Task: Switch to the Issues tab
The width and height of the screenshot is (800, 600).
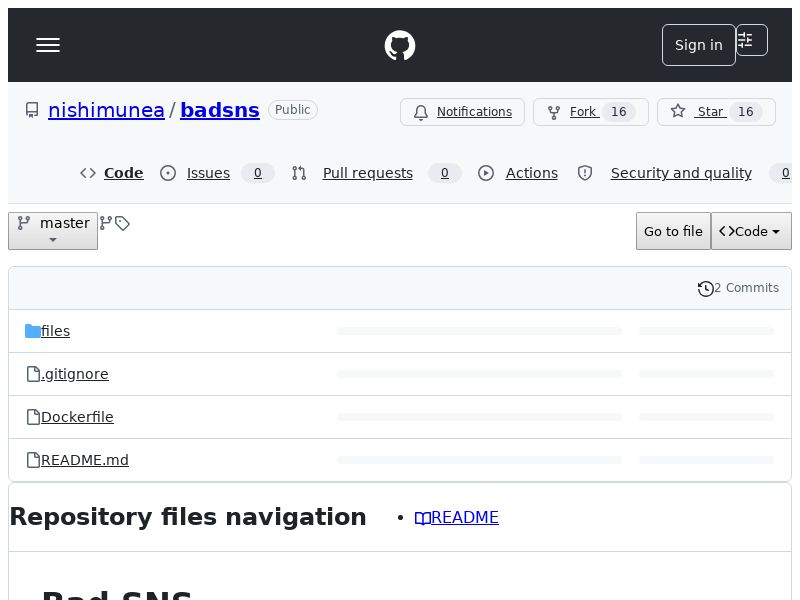Action: [208, 173]
